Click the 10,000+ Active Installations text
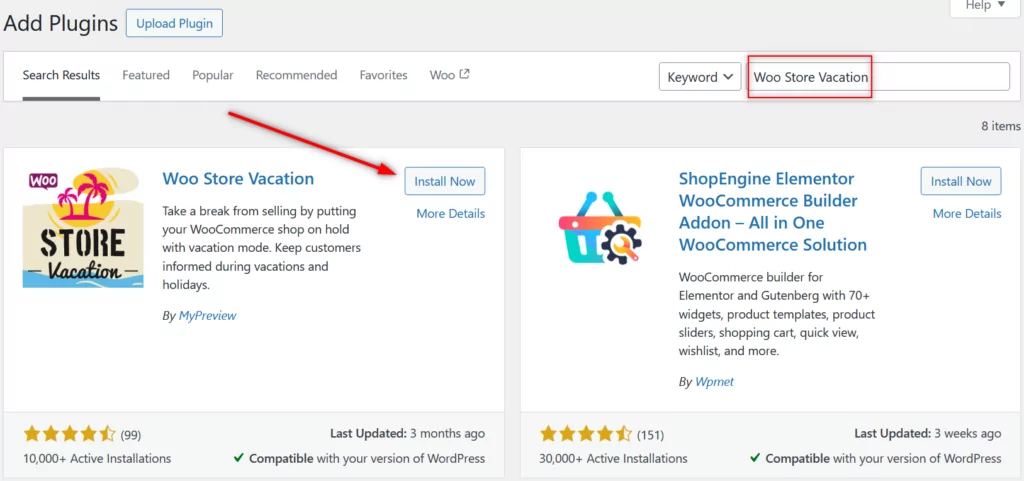1024x481 pixels. [97, 458]
